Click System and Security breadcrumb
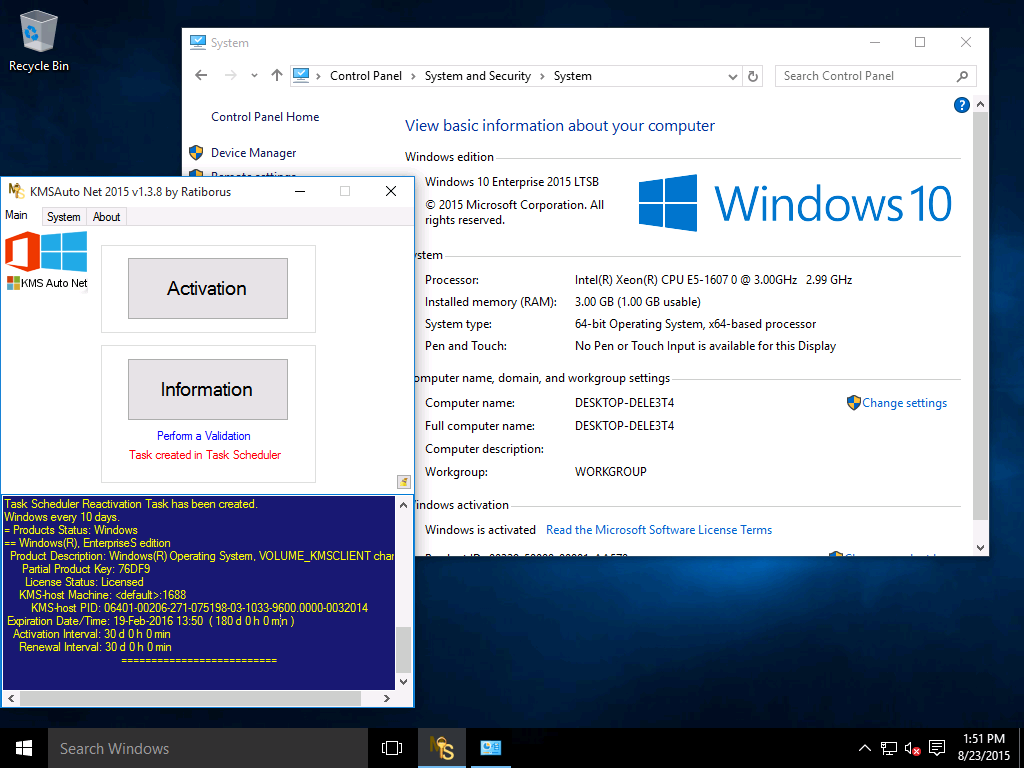The image size is (1024, 768). pyautogui.click(x=477, y=76)
